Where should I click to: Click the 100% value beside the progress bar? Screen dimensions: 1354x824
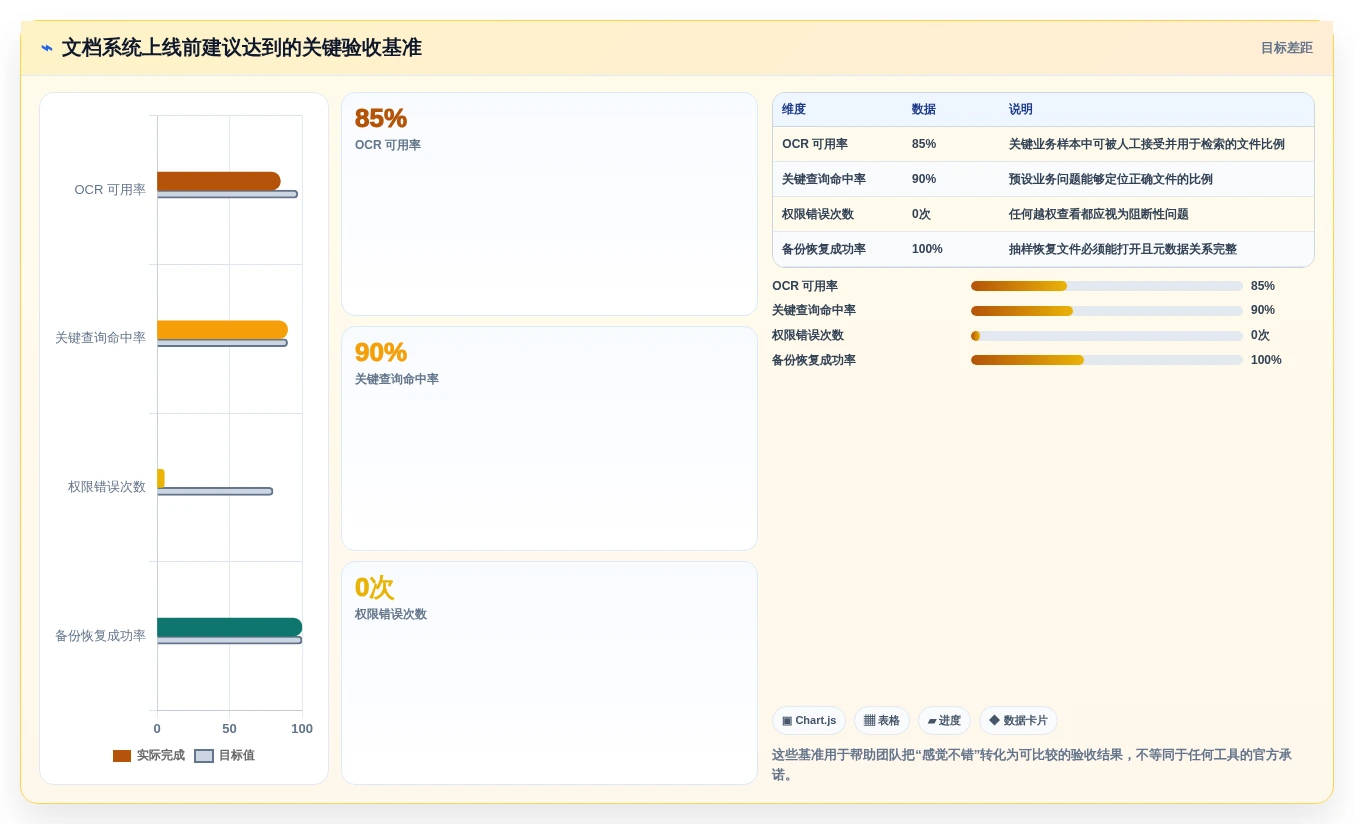1266,360
